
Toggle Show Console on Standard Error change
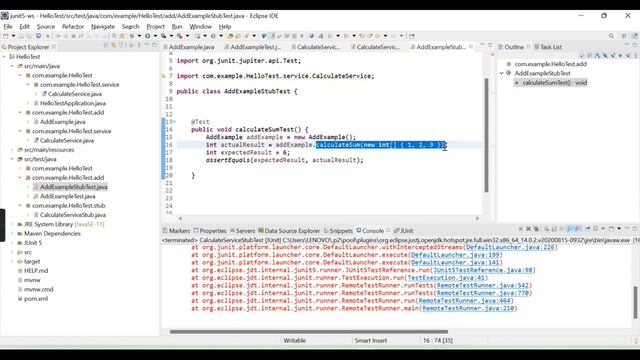coord(578,229)
